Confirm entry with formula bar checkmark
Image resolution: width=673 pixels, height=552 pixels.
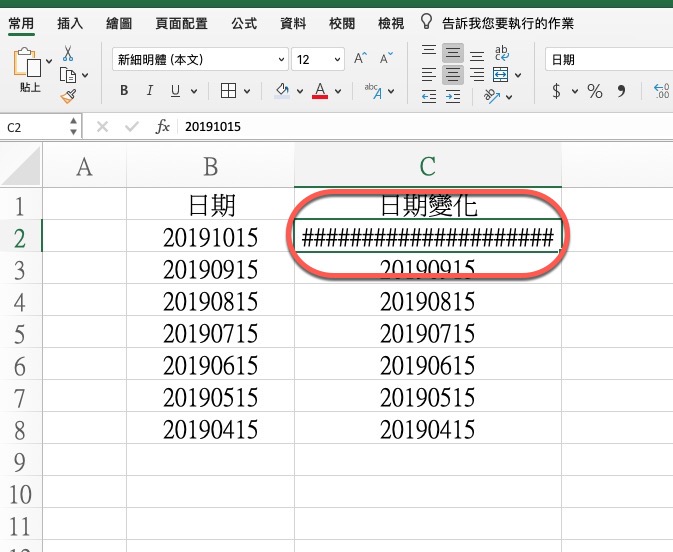coord(132,127)
